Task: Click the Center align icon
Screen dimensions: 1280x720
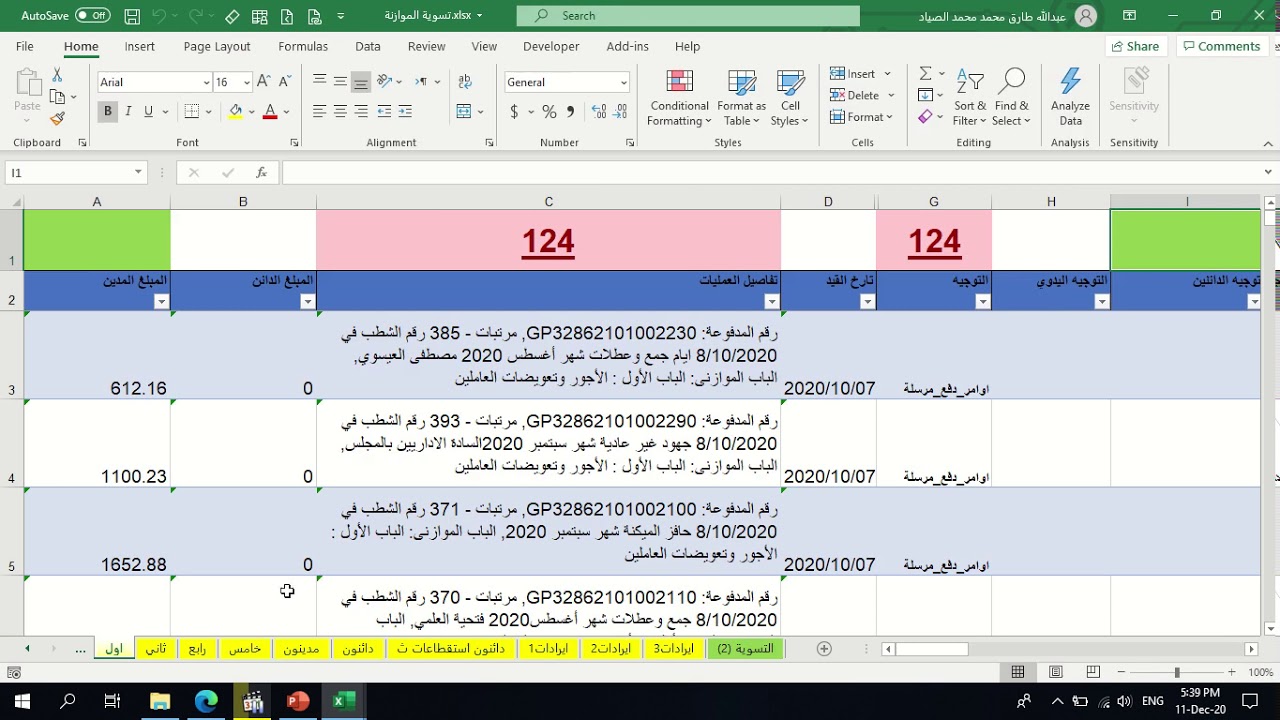Action: pos(340,112)
